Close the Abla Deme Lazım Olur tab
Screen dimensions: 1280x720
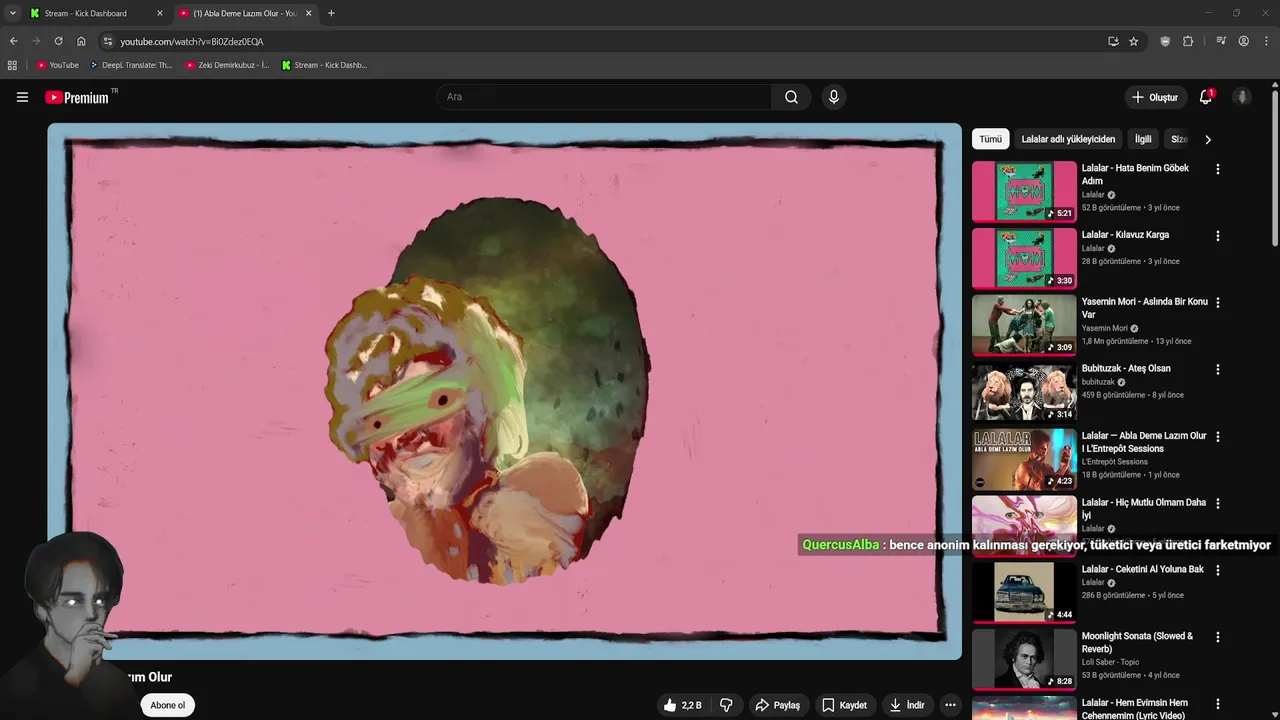pos(308,13)
